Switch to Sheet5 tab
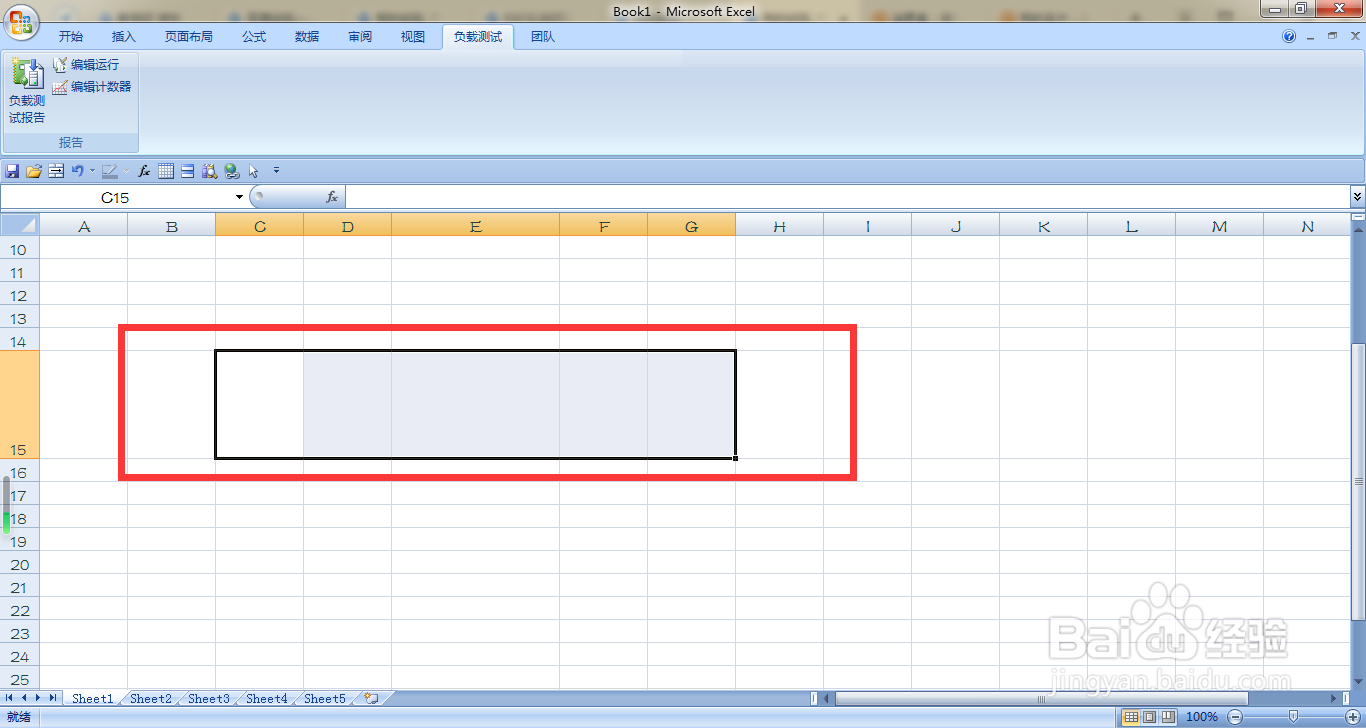 (325, 698)
